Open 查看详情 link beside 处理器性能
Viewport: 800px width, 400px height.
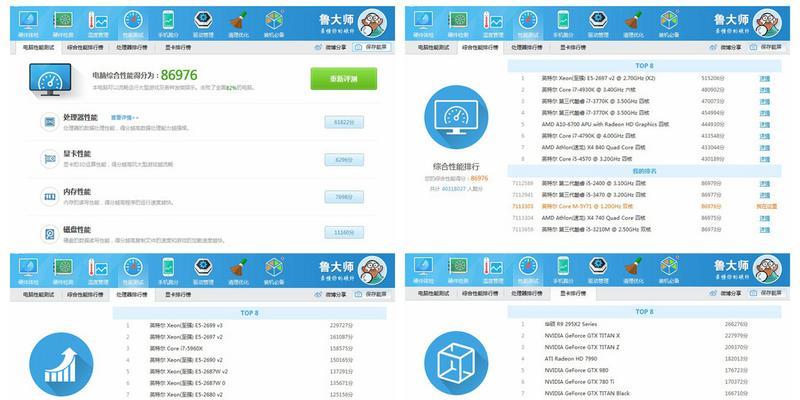click(x=124, y=117)
